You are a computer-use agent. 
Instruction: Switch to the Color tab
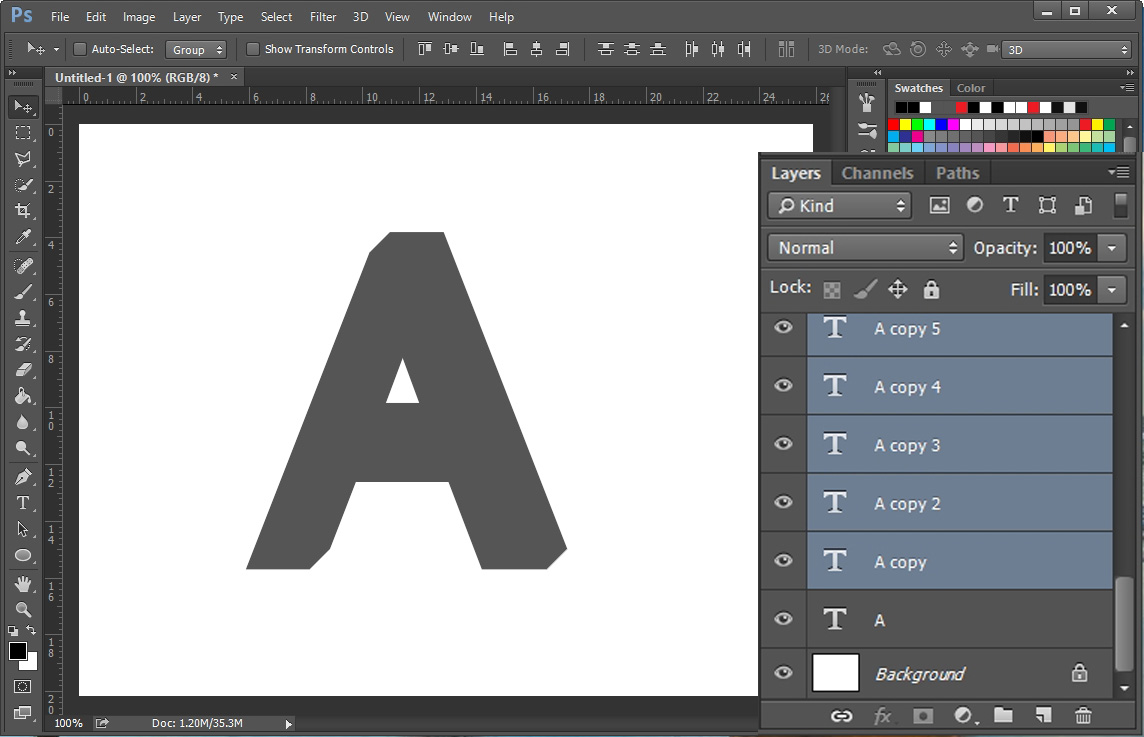pos(971,88)
